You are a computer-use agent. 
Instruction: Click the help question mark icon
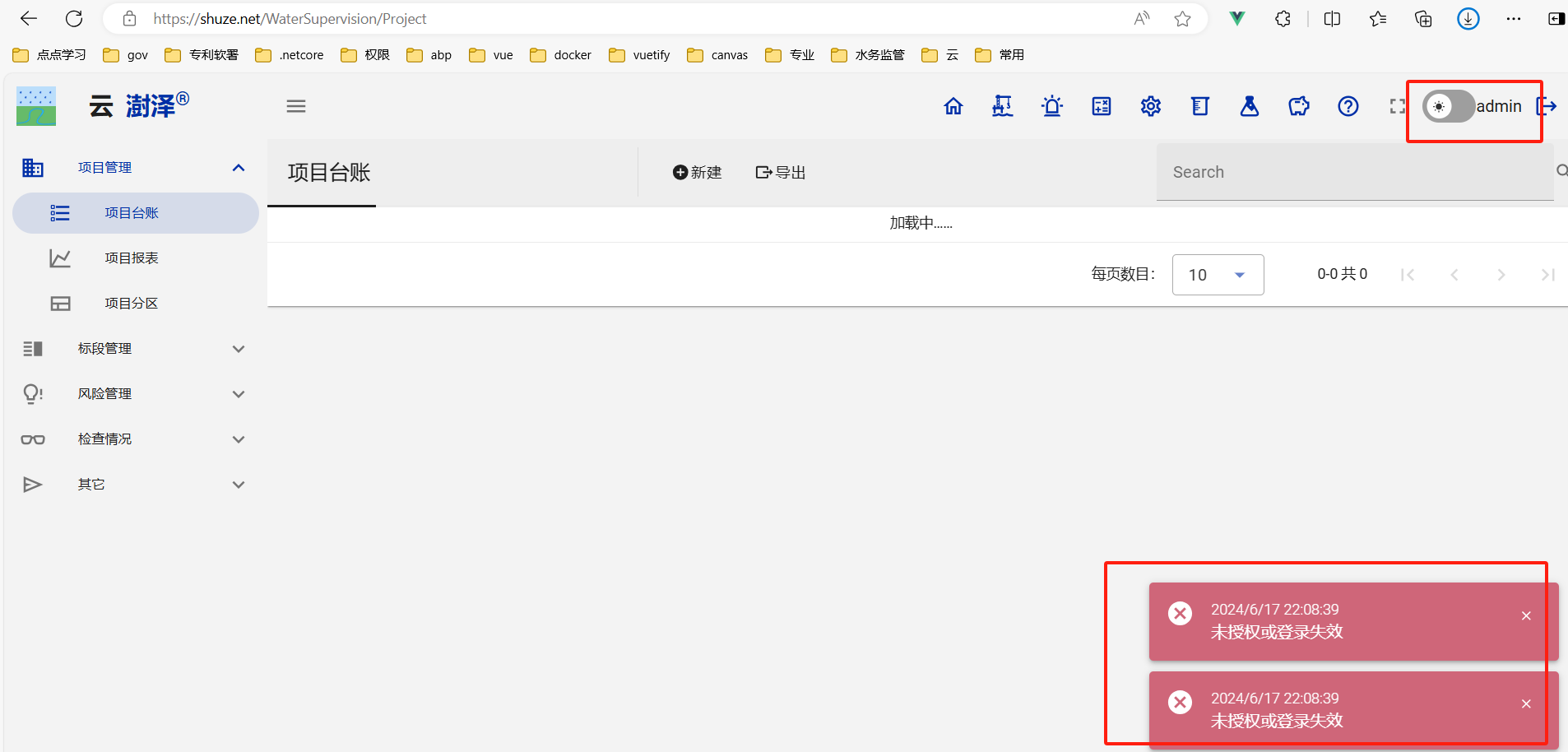tap(1348, 106)
